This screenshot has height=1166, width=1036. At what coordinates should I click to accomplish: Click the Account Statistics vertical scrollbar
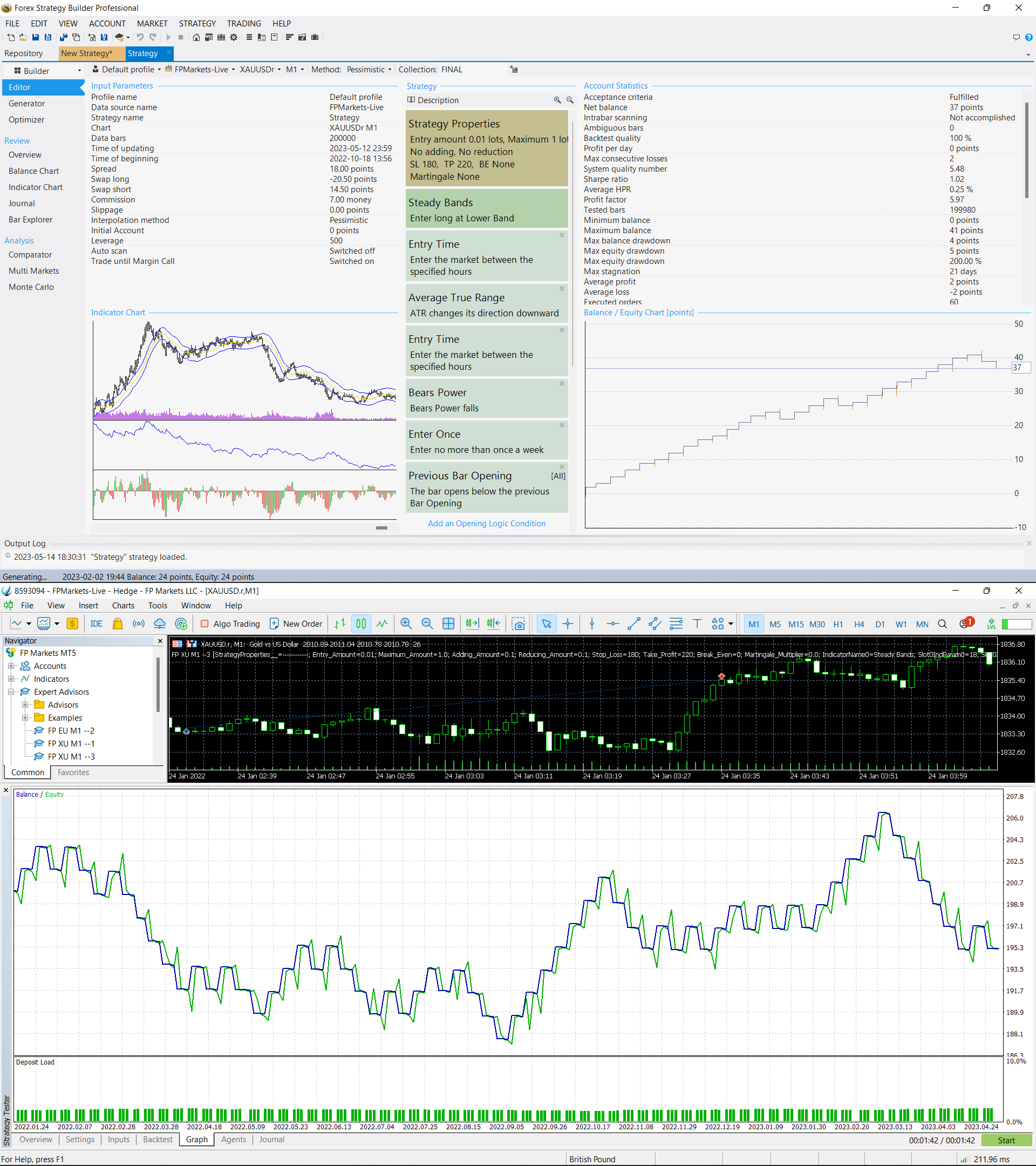(x=1027, y=150)
